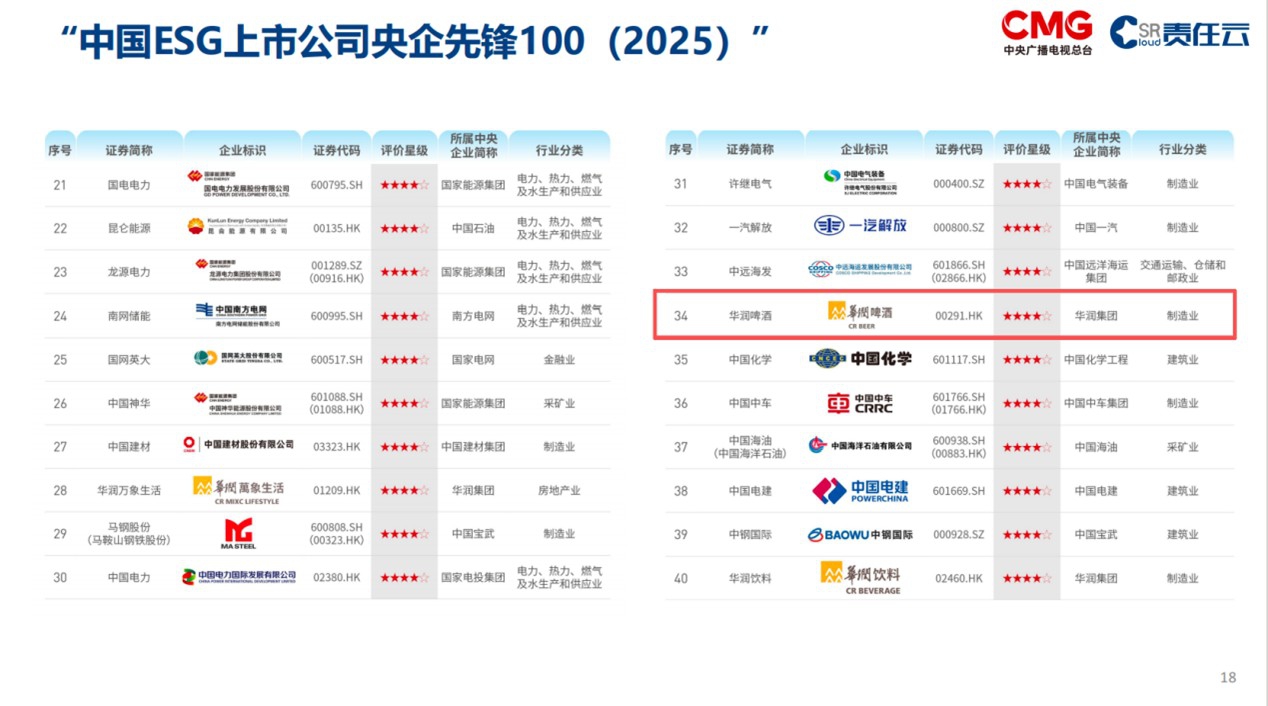Screen dimensions: 1268x706
Task: Click the star rating for 华润啤酒
Action: (x=1027, y=316)
